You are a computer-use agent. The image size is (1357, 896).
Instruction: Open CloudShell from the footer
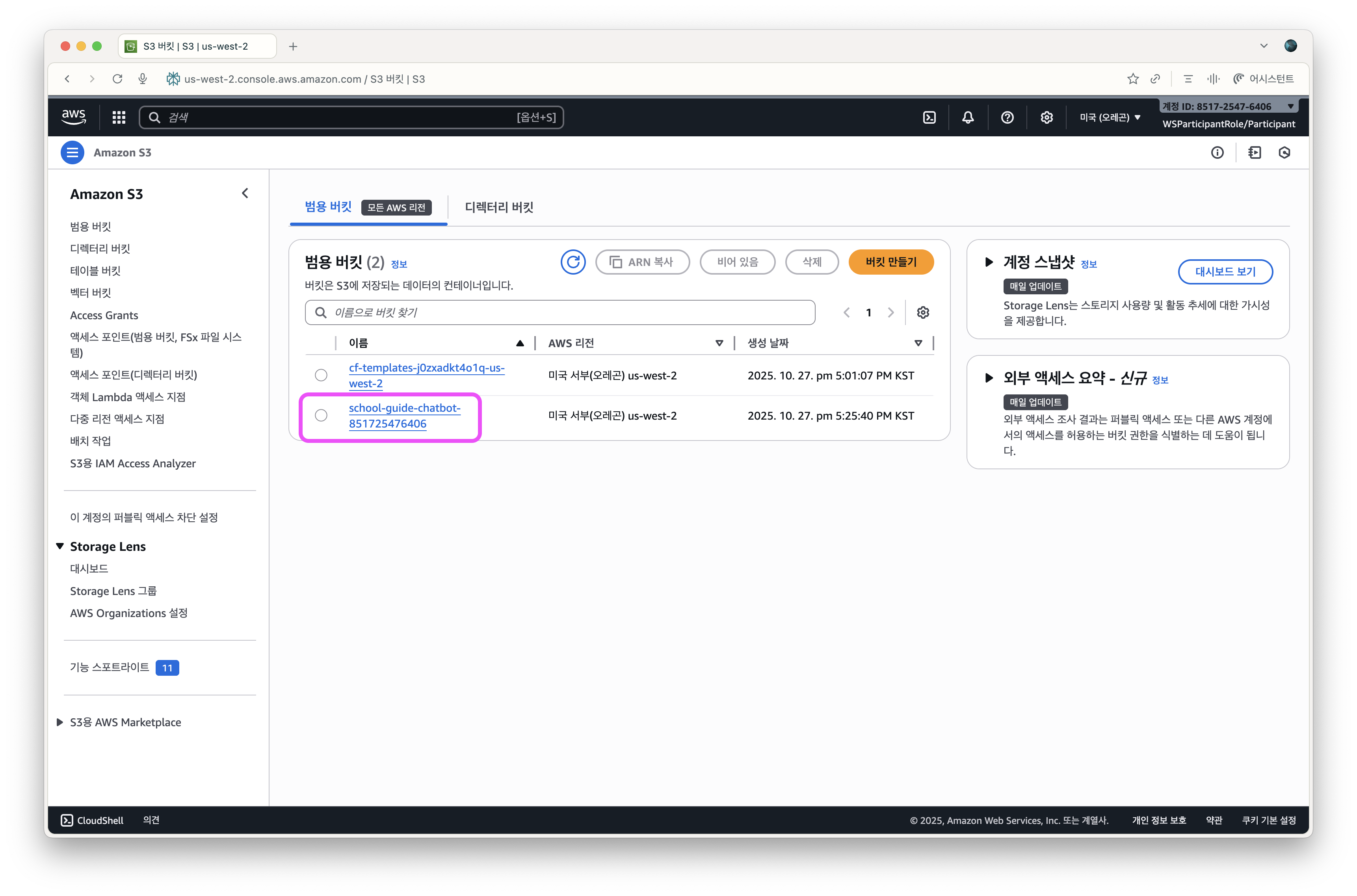point(92,820)
